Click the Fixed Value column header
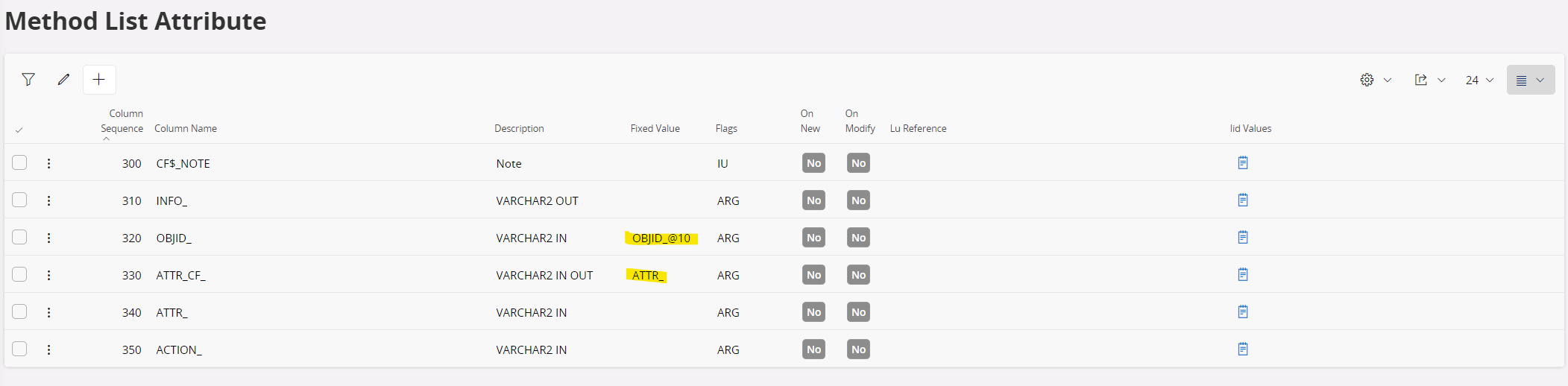 [655, 129]
